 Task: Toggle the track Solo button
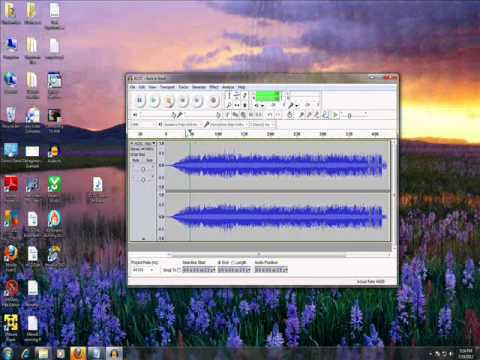coord(149,160)
